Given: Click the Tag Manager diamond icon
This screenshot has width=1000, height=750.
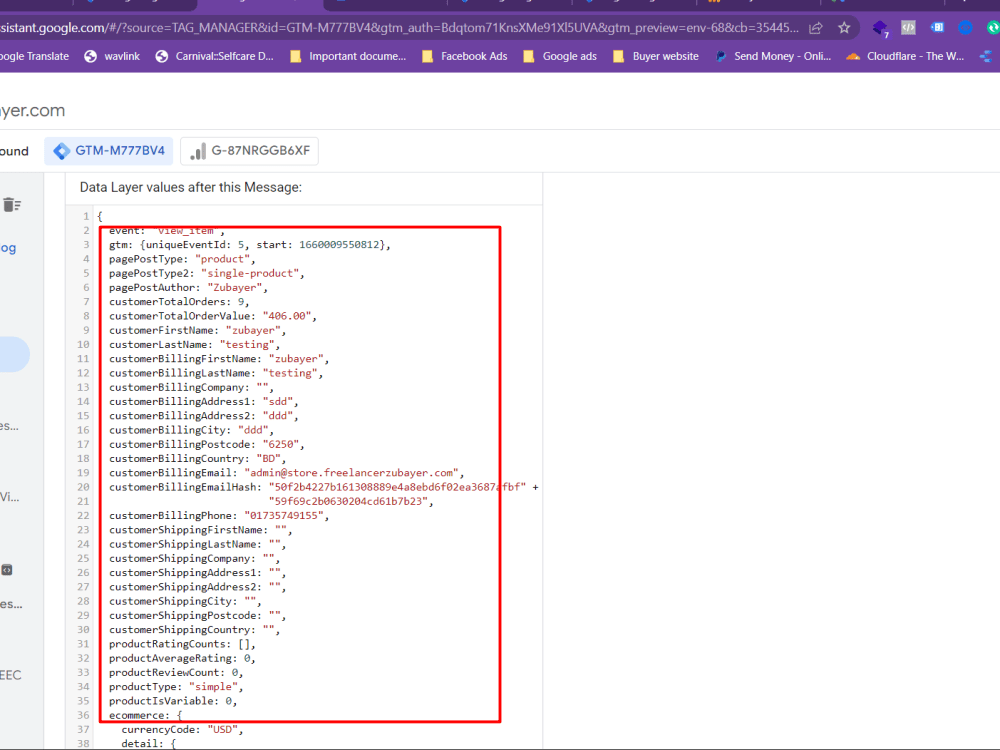Looking at the screenshot, I should click(62, 151).
